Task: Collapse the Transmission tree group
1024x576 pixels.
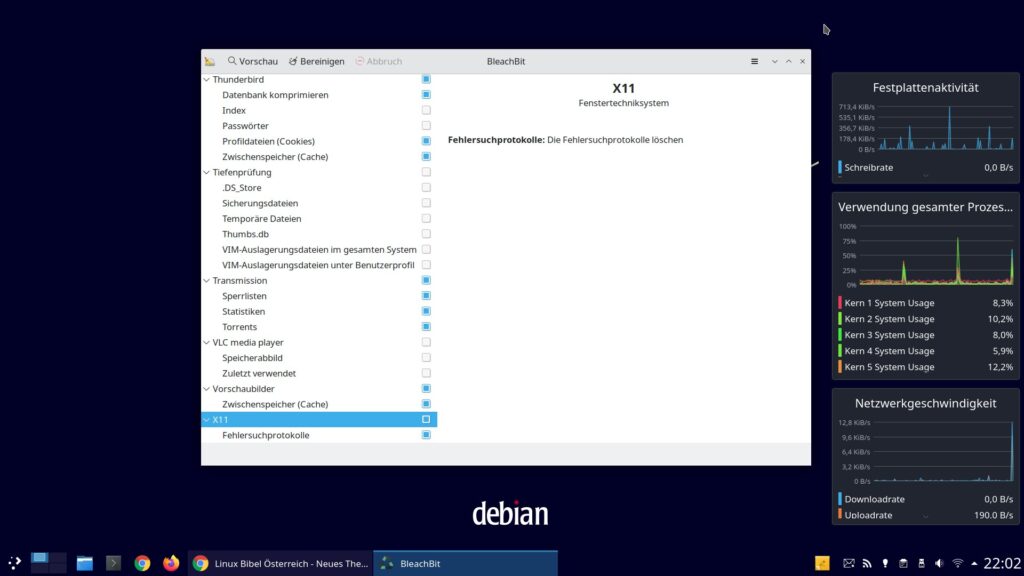Action: [206, 281]
